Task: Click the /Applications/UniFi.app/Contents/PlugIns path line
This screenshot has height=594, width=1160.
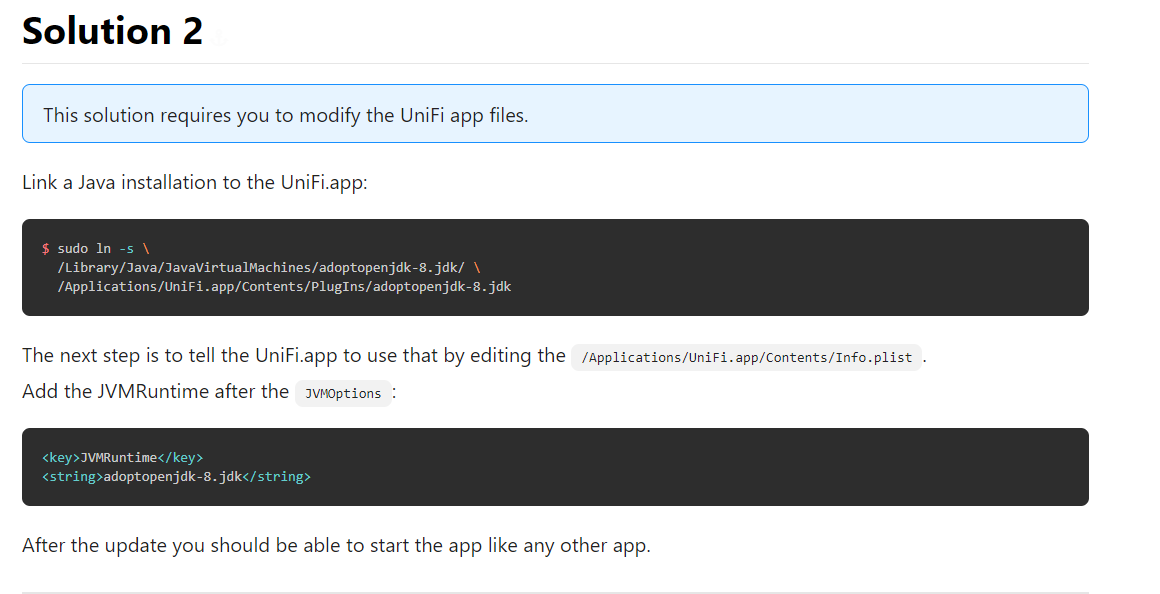Action: point(284,286)
